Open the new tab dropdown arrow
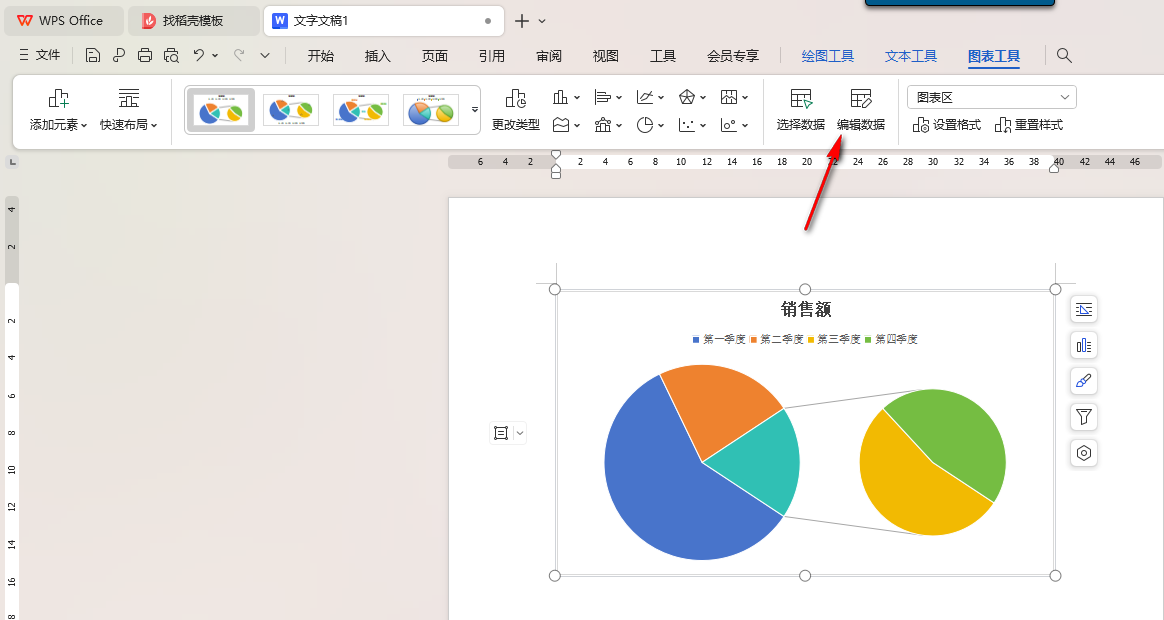The image size is (1164, 620). coord(542,21)
